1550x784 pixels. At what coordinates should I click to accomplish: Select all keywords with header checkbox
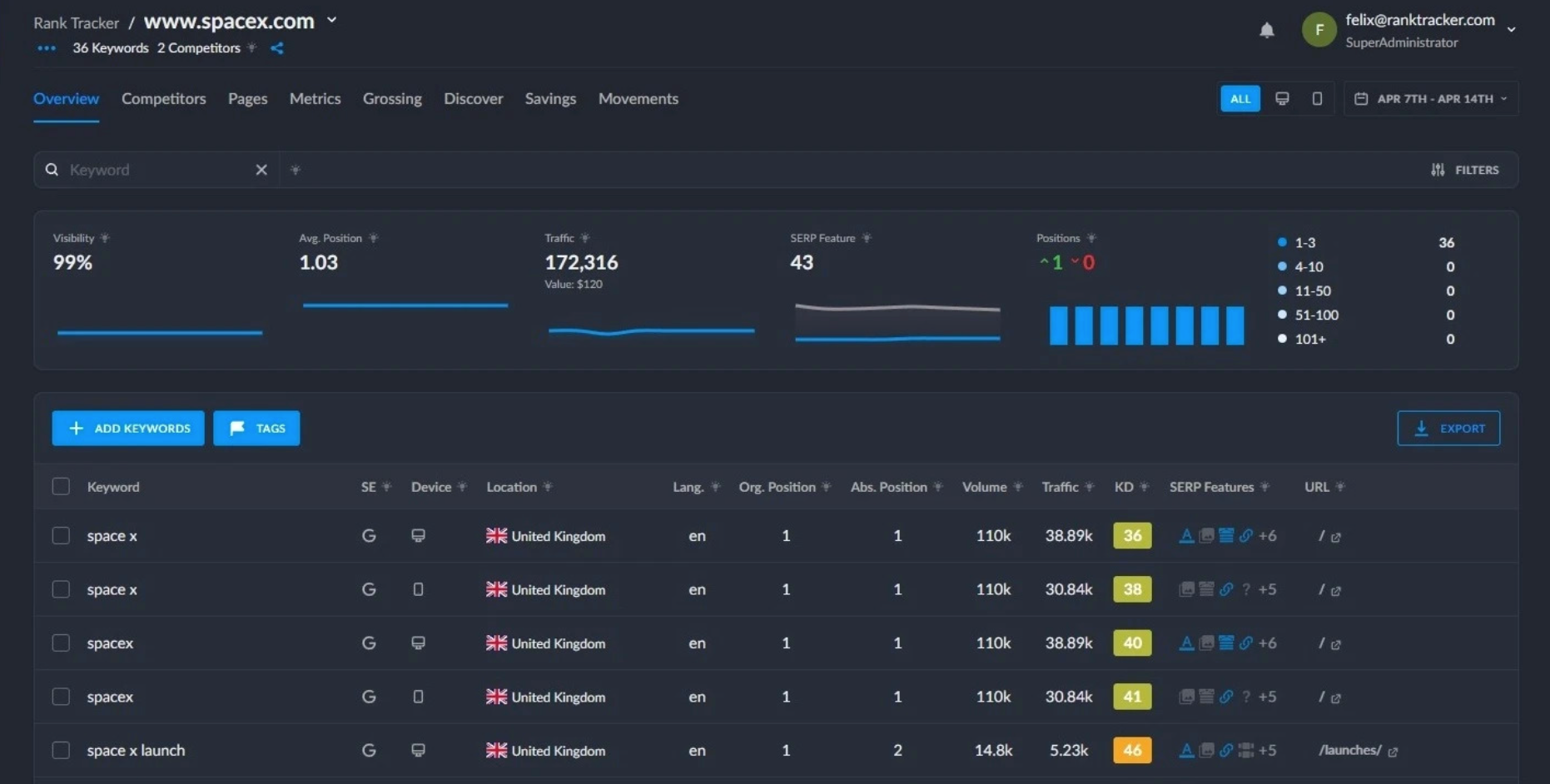(x=61, y=486)
